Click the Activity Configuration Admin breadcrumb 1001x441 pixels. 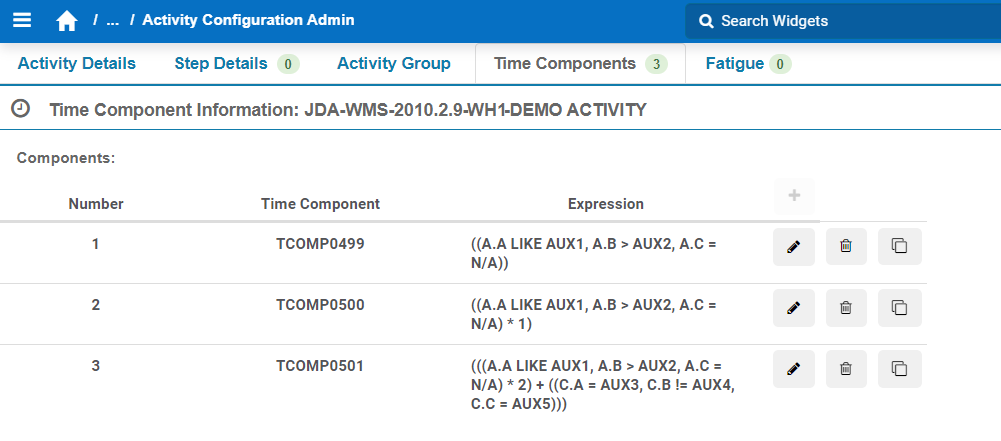(x=248, y=20)
